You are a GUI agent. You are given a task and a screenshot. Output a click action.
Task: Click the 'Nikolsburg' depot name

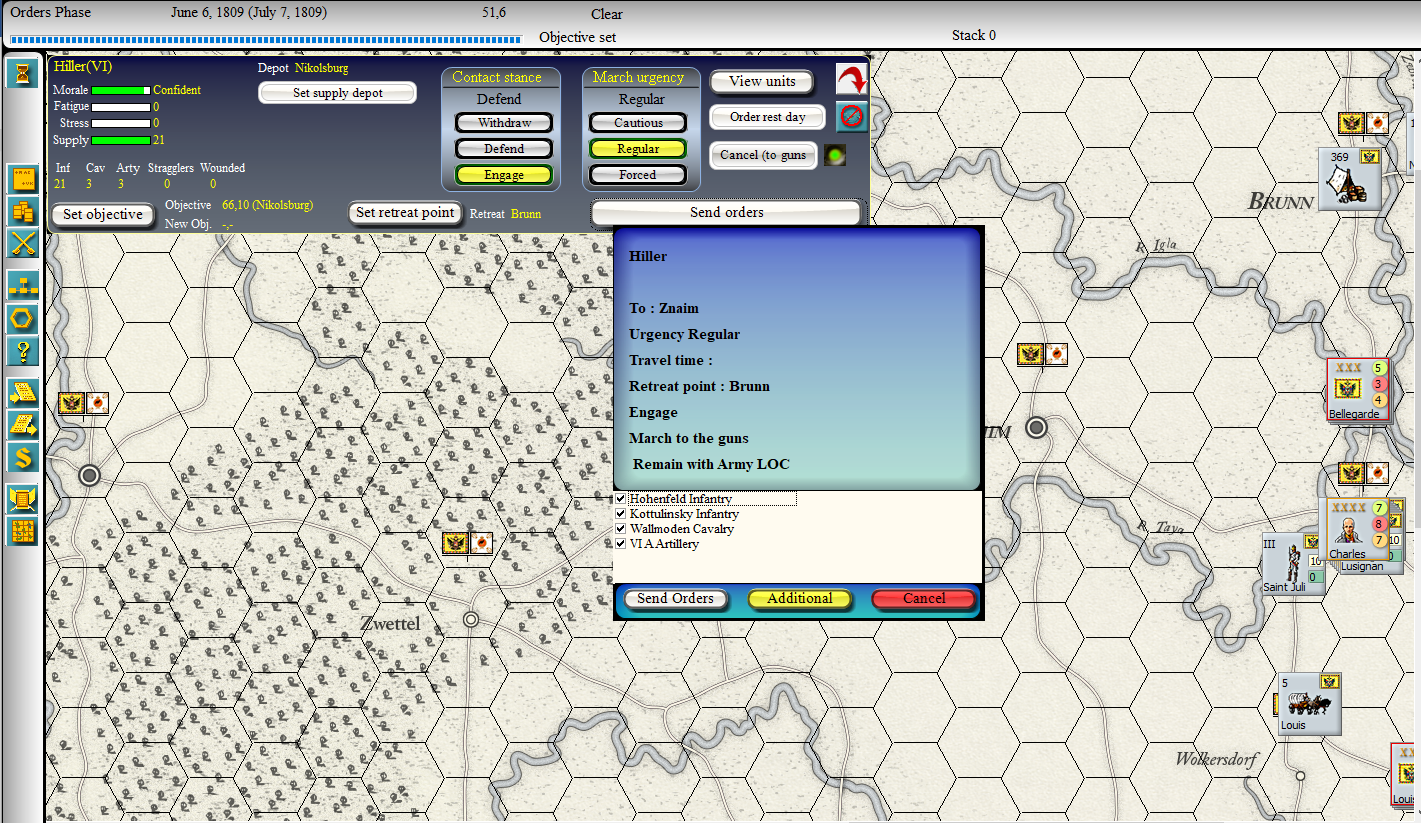pos(322,68)
